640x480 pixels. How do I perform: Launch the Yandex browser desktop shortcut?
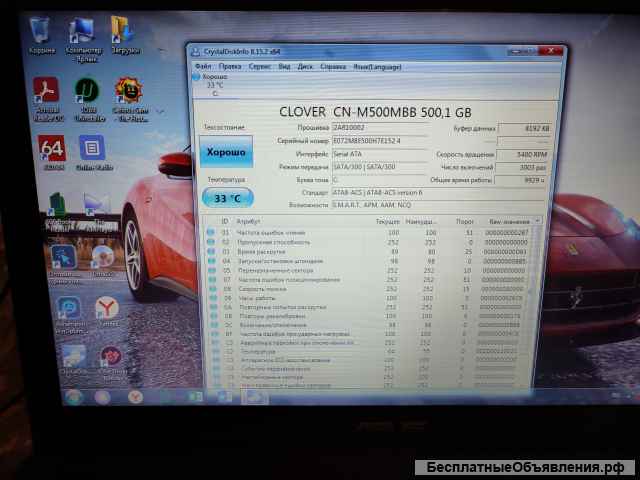pyautogui.click(x=106, y=310)
